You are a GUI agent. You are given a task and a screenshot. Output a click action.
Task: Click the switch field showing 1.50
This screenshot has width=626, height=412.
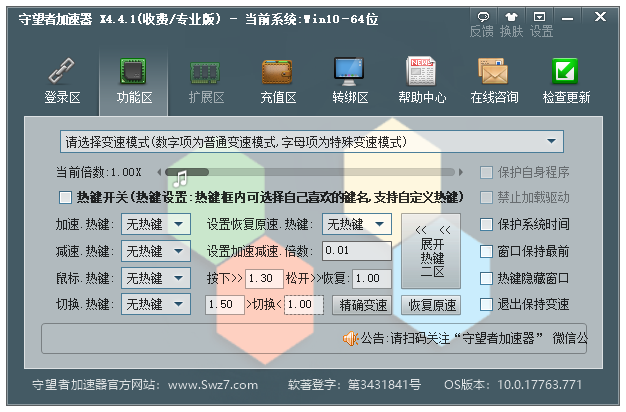225,305
